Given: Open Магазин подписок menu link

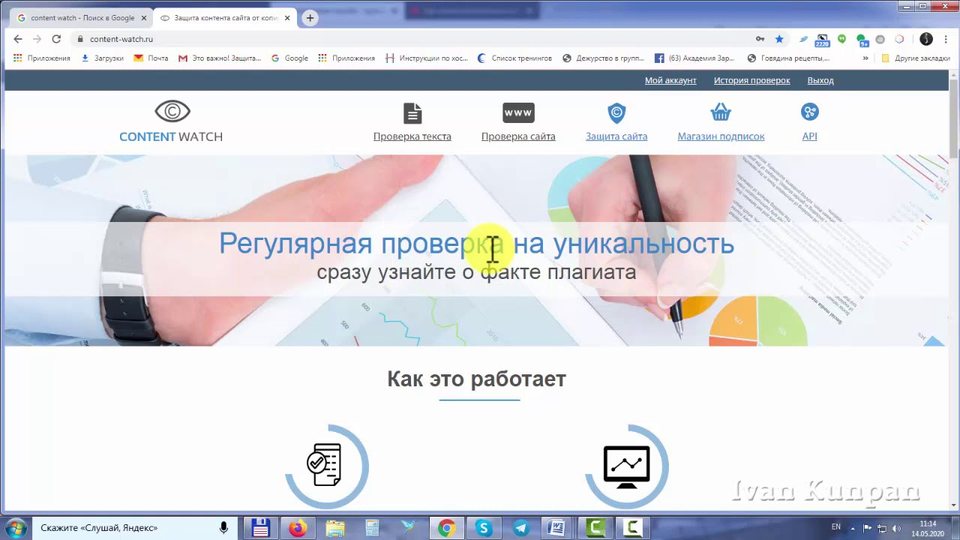Looking at the screenshot, I should (721, 137).
